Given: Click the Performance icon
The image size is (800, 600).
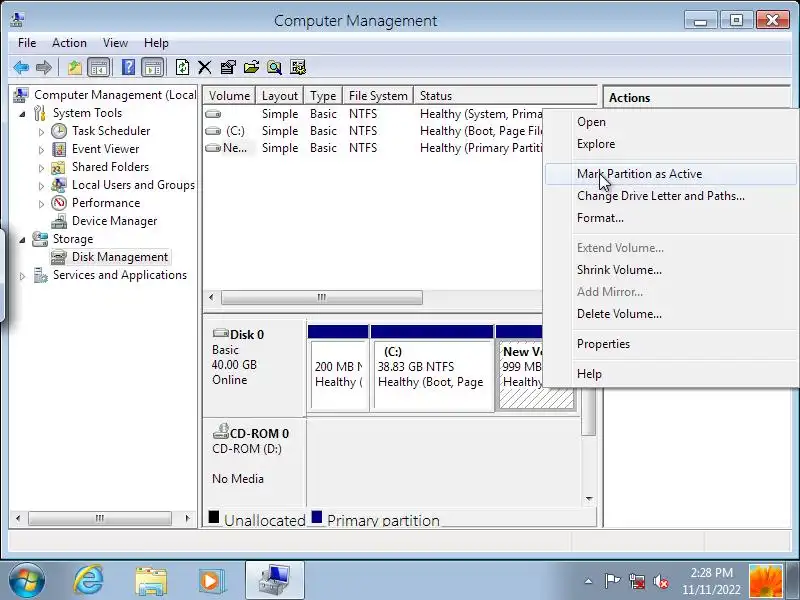Looking at the screenshot, I should pyautogui.click(x=59, y=203).
